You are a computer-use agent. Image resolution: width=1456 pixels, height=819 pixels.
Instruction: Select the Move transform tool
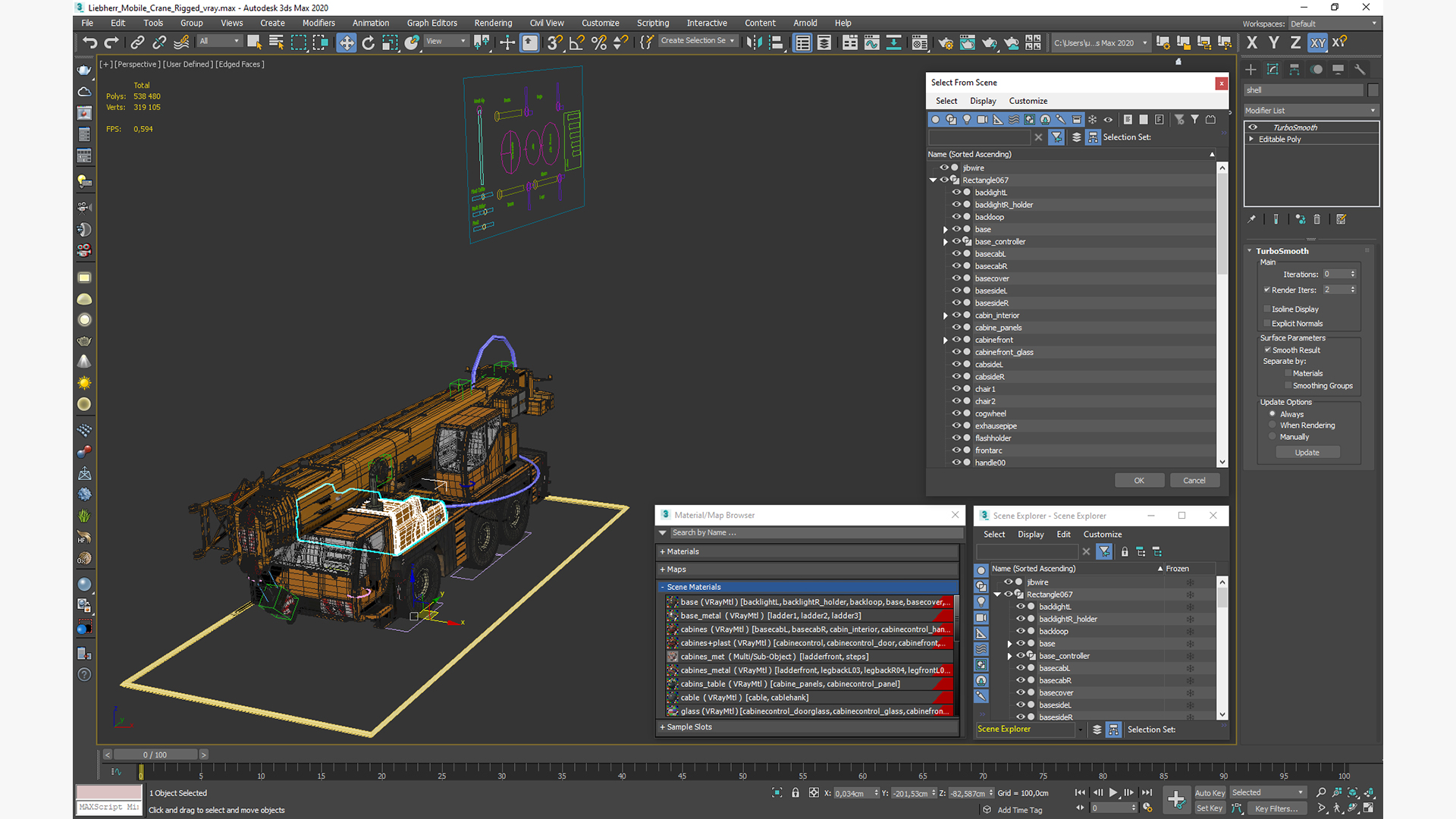[x=346, y=43]
